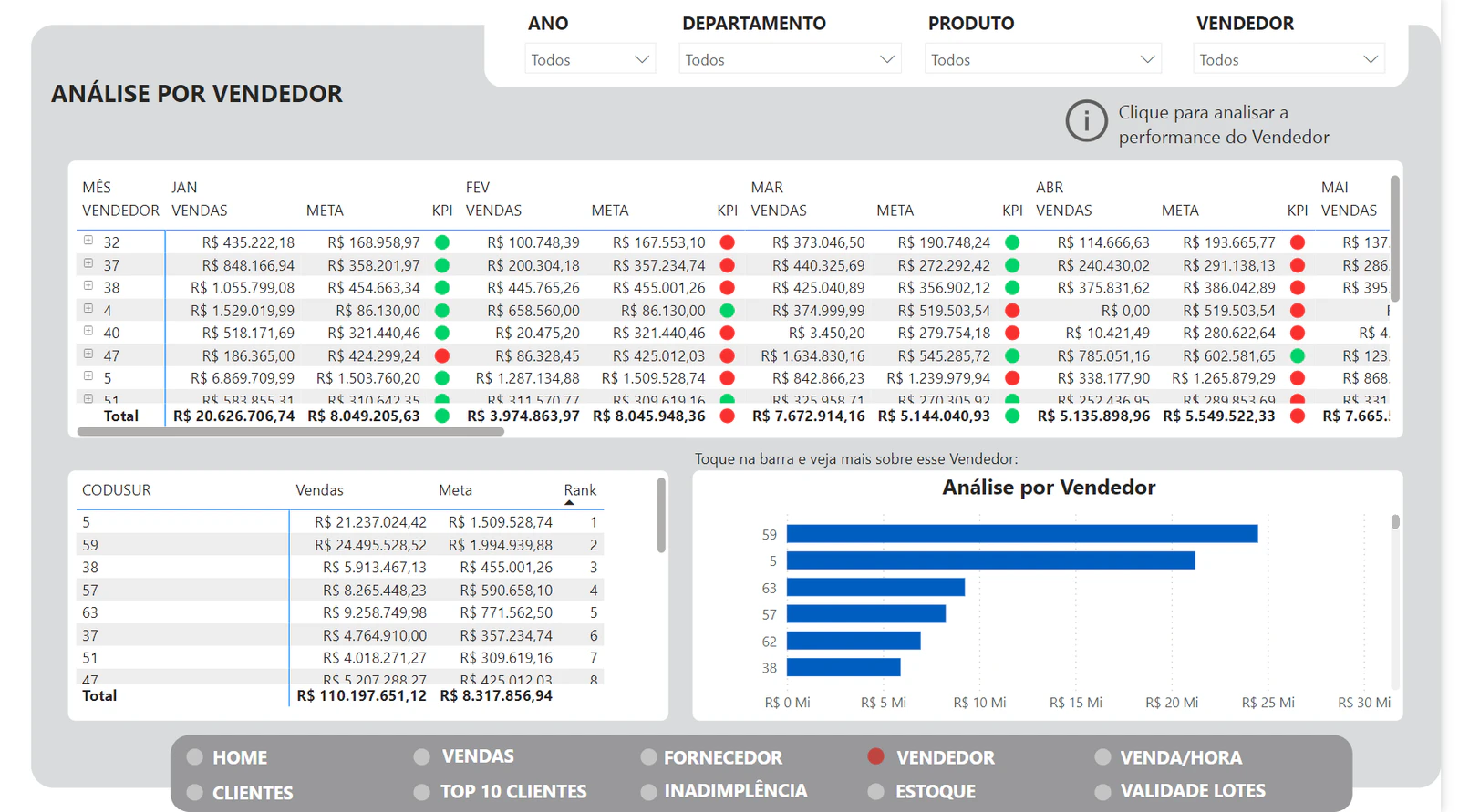Viewport: 1459px width, 812px height.
Task: Click green KPI dot for vendor 38 March
Action: [1012, 287]
